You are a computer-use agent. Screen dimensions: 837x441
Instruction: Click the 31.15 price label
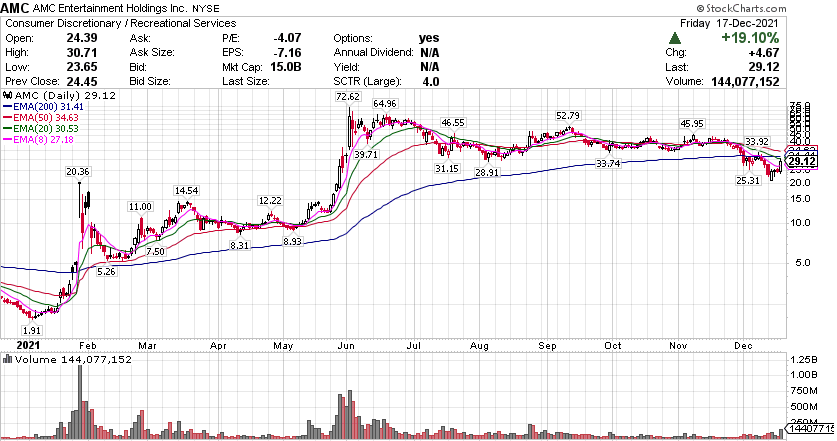(447, 169)
